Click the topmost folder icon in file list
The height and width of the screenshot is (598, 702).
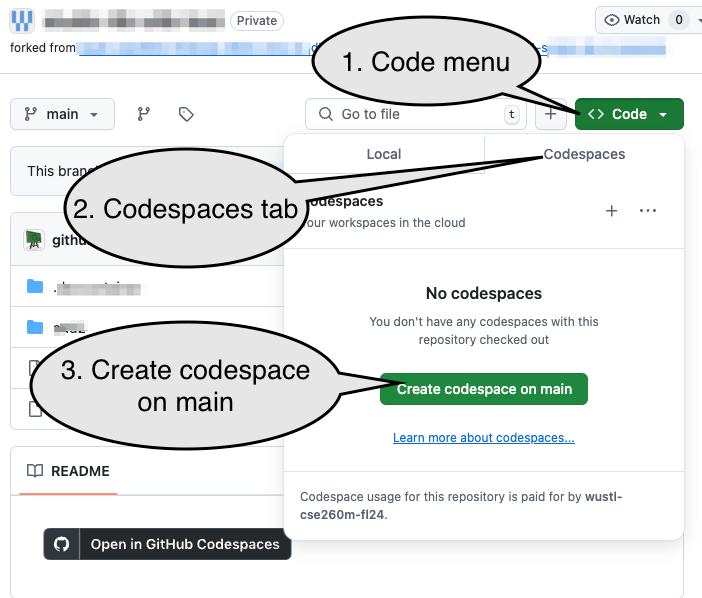35,287
